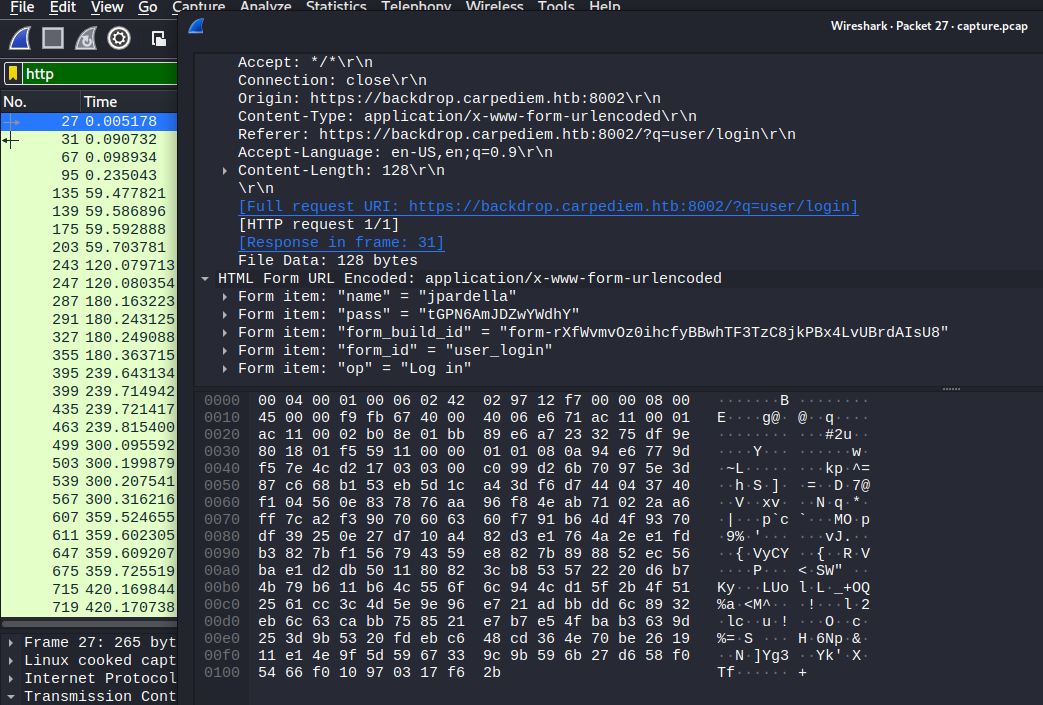Open the View menu
The image size is (1043, 705).
[107, 7]
